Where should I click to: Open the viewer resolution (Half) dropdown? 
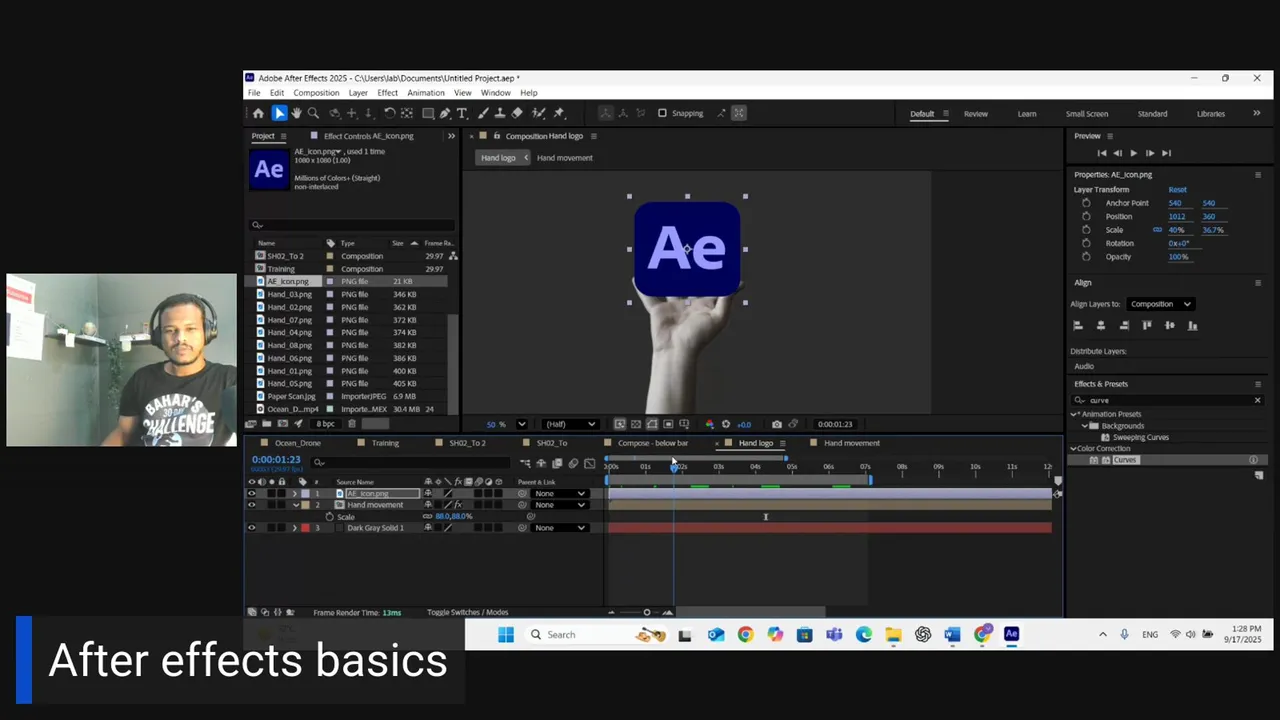[x=571, y=424]
